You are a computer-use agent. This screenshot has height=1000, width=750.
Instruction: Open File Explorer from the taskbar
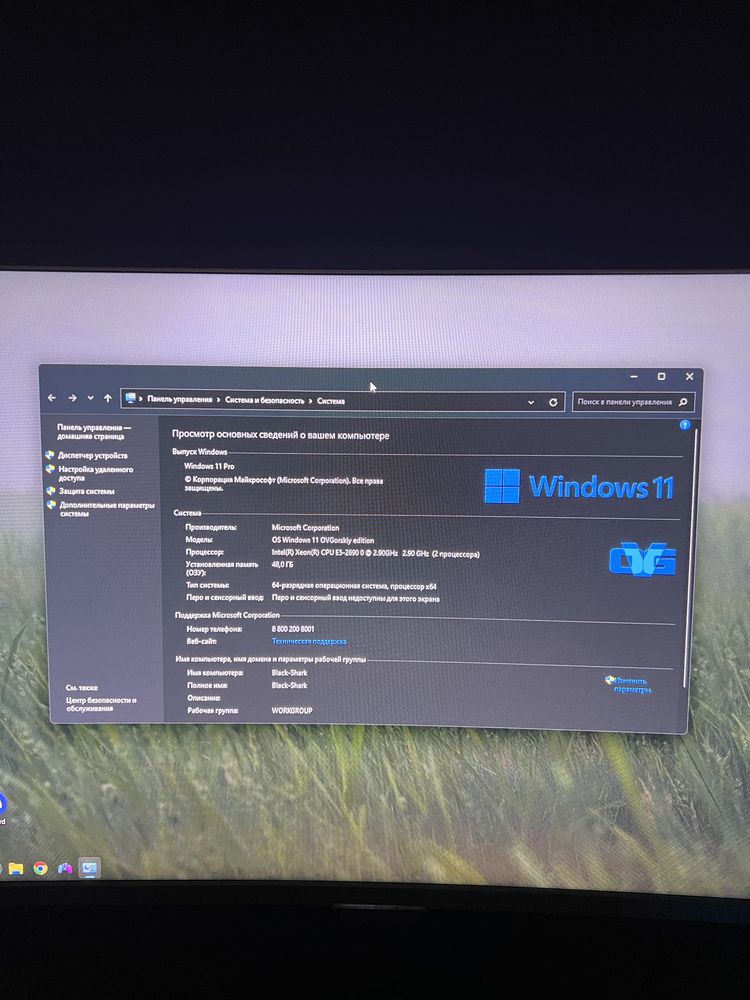pyautogui.click(x=16, y=869)
